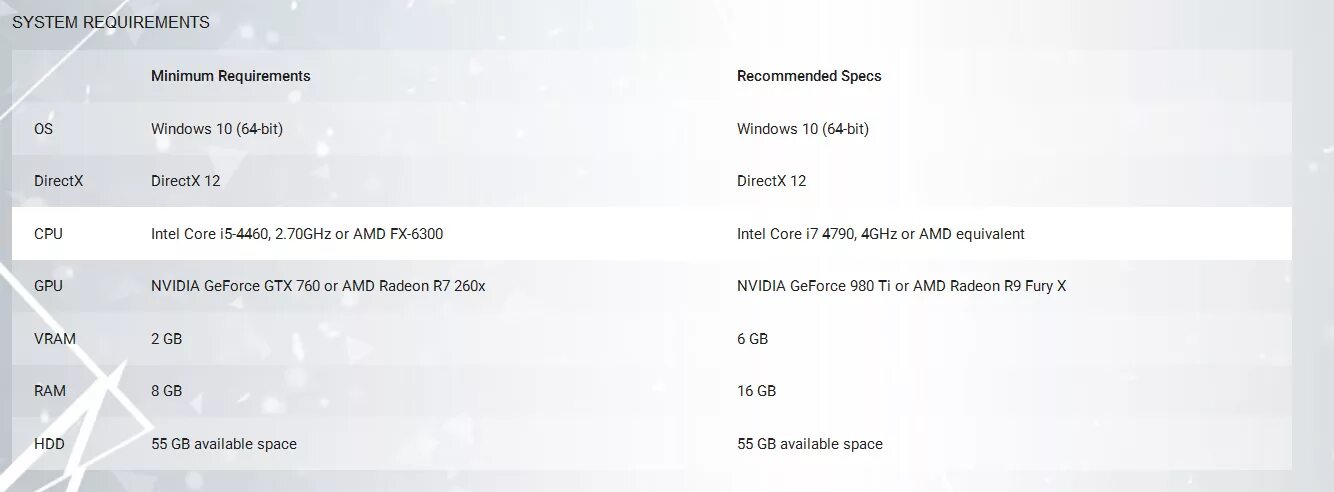The height and width of the screenshot is (492, 1334).
Task: Select the highlighted CPU row label
Action: click(x=48, y=234)
